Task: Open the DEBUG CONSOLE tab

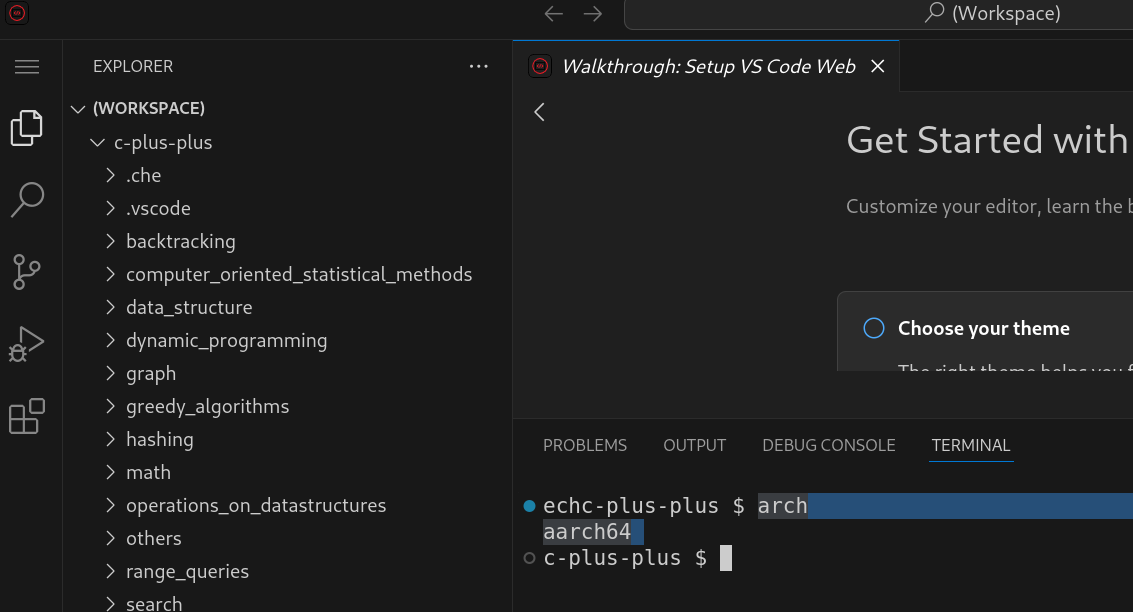Action: coord(828,445)
